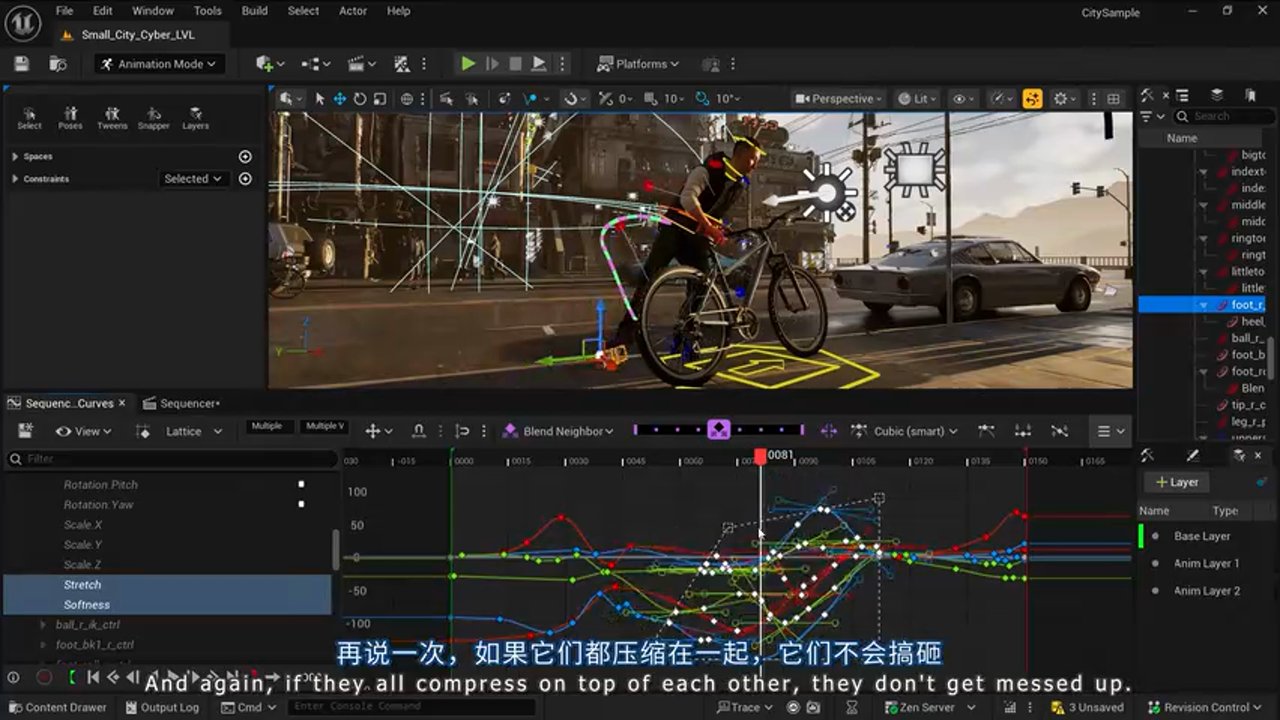The width and height of the screenshot is (1280, 720).
Task: Open the Build menu
Action: [x=254, y=11]
